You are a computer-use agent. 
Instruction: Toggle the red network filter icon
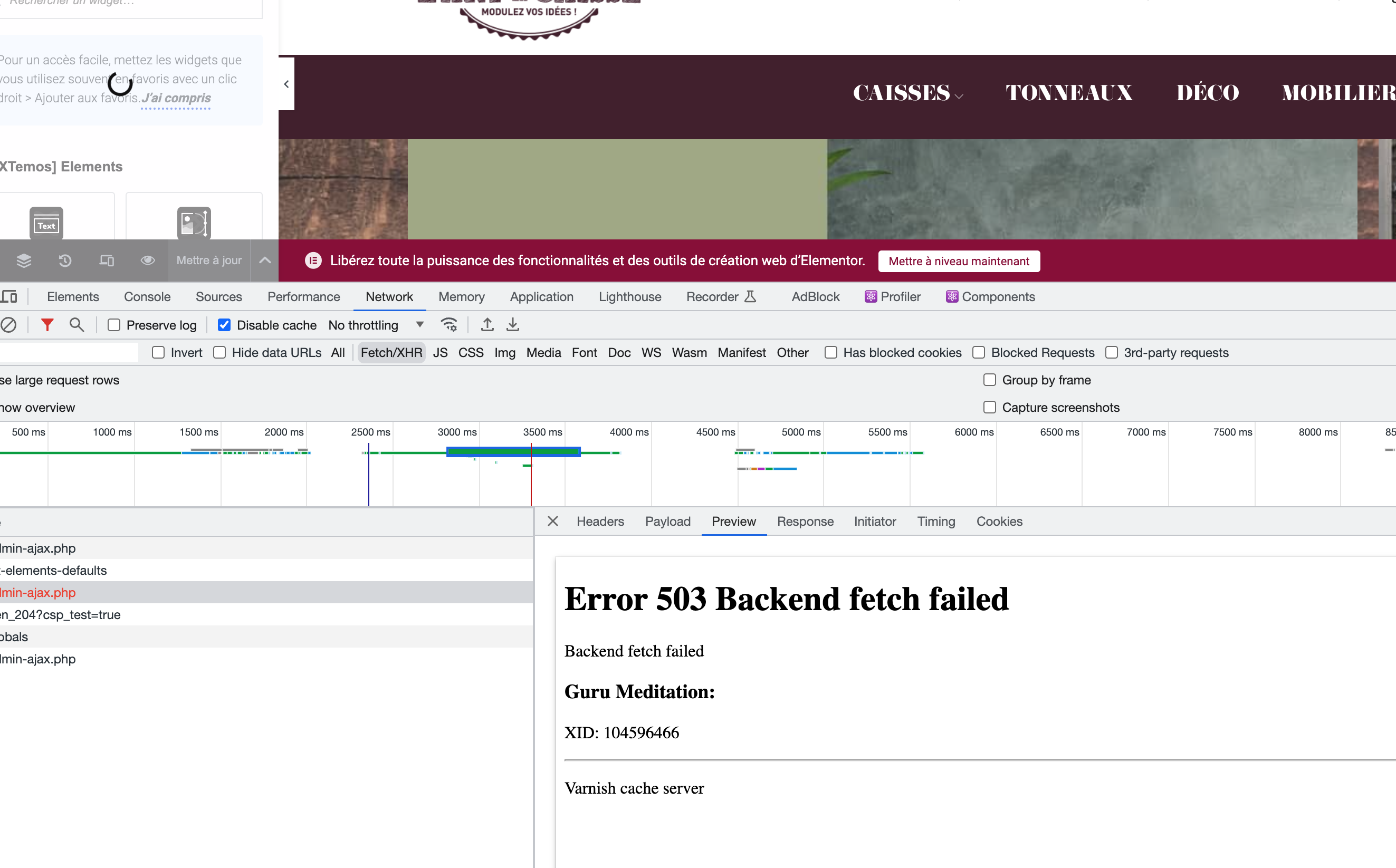(x=47, y=325)
